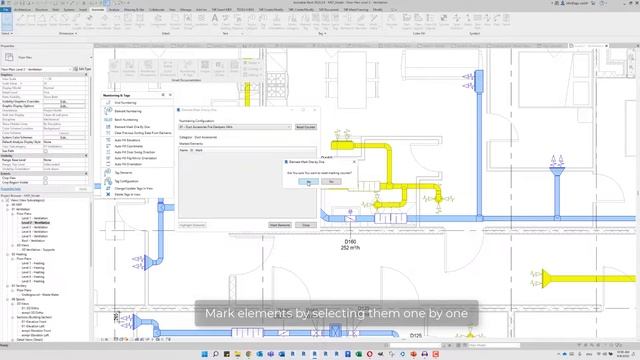Select Level 1 - Ventilation in Project Browser

click(x=34, y=218)
